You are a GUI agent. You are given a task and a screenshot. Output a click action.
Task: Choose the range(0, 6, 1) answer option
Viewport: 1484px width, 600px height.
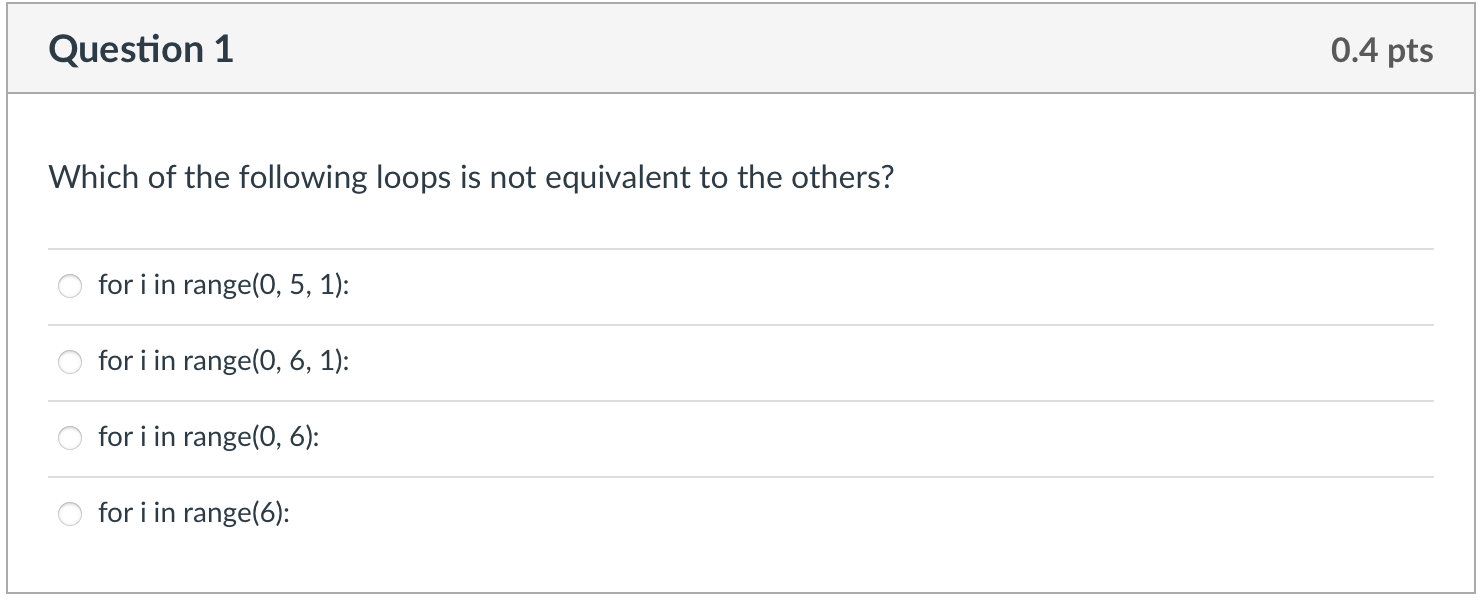pos(70,362)
